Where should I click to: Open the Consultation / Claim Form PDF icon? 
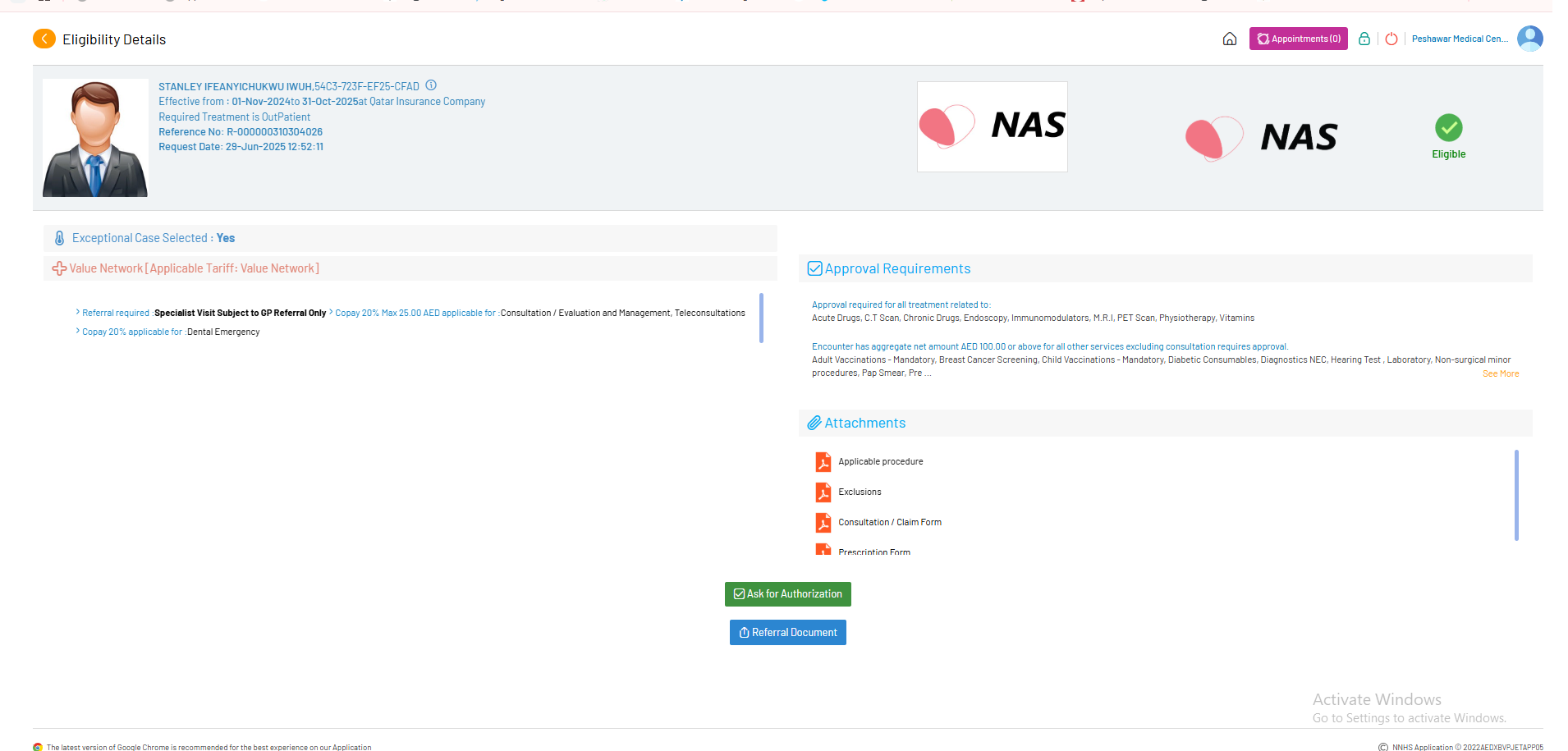(x=823, y=523)
